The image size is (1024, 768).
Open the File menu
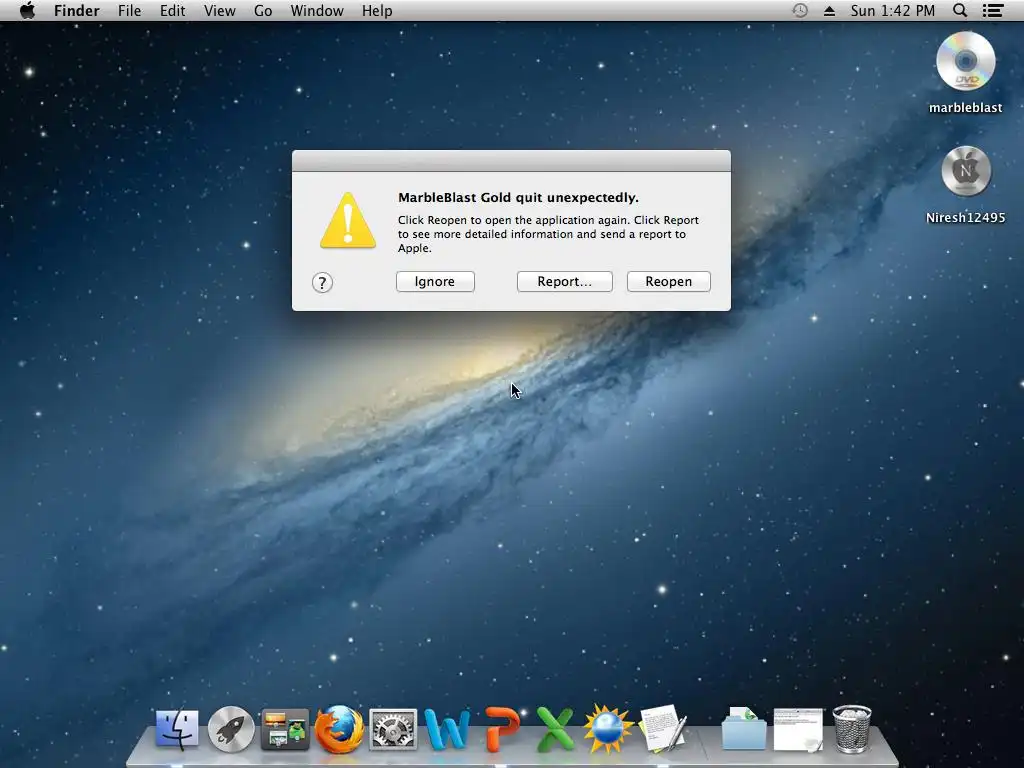[129, 10]
